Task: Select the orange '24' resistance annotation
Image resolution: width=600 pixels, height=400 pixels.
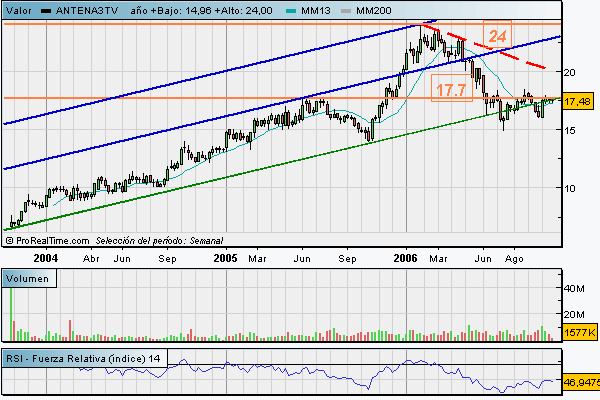Action: click(x=497, y=36)
